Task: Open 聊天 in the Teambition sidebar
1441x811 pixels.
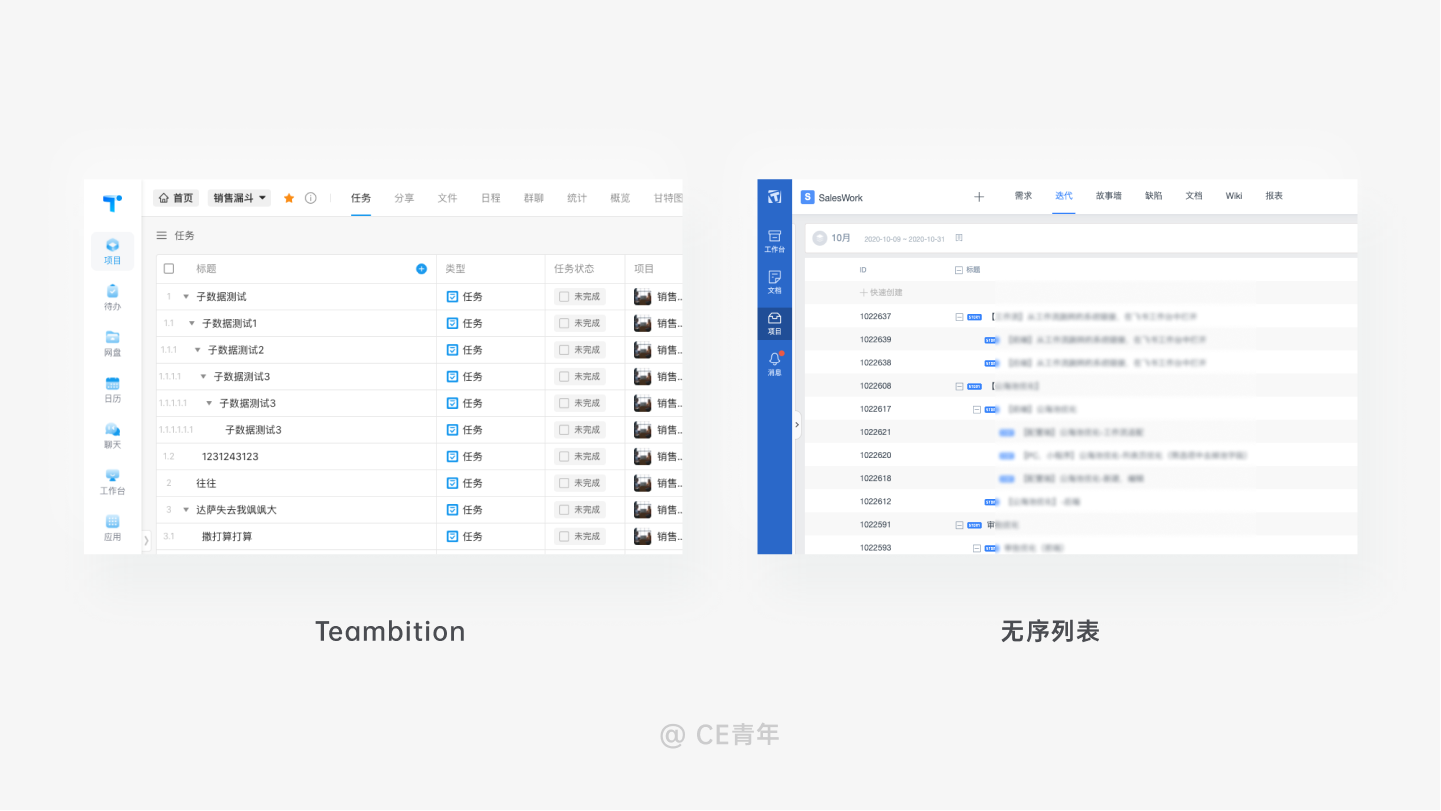Action: pyautogui.click(x=112, y=435)
